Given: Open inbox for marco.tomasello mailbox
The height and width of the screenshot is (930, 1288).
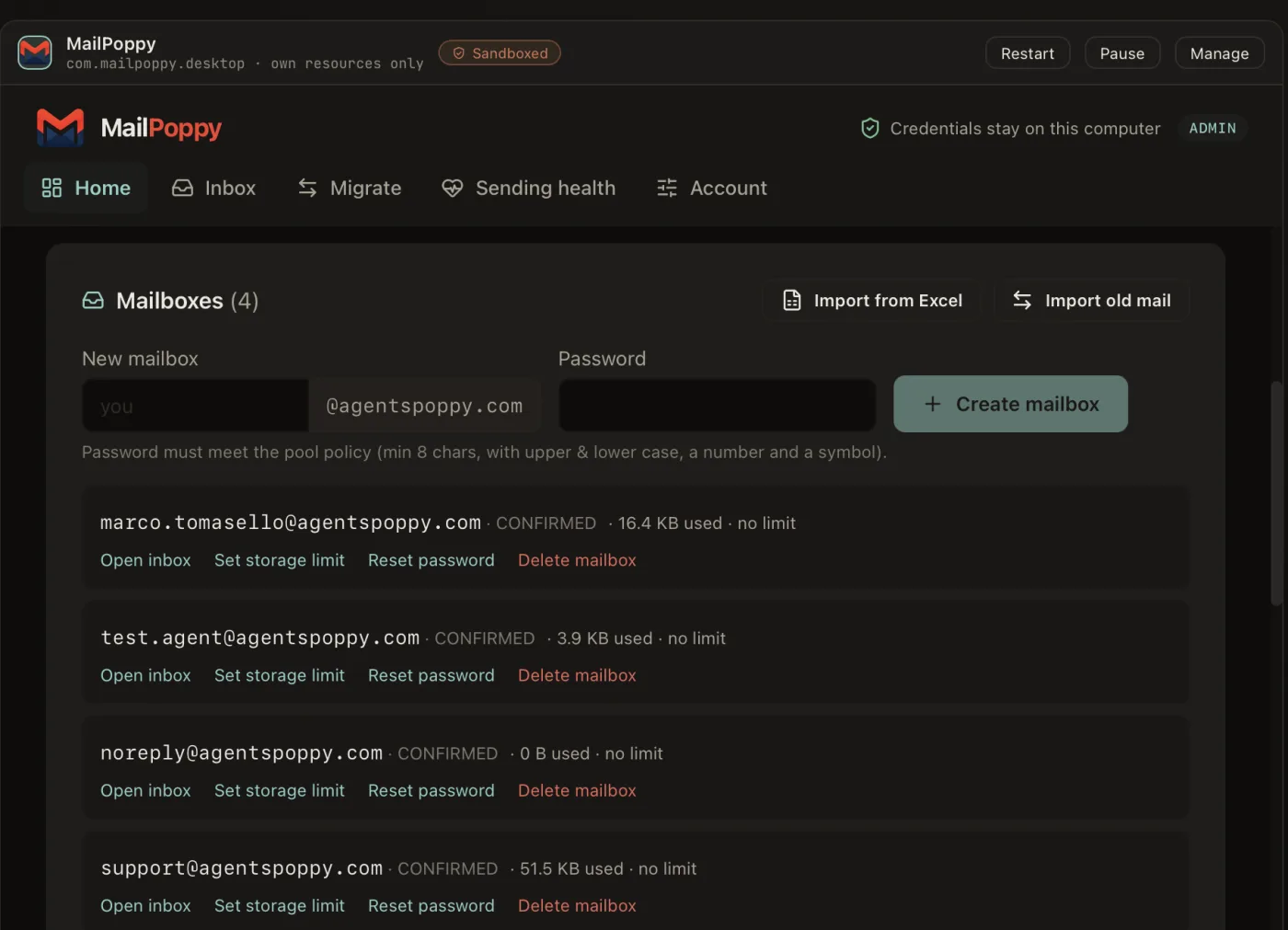Looking at the screenshot, I should pos(145,560).
